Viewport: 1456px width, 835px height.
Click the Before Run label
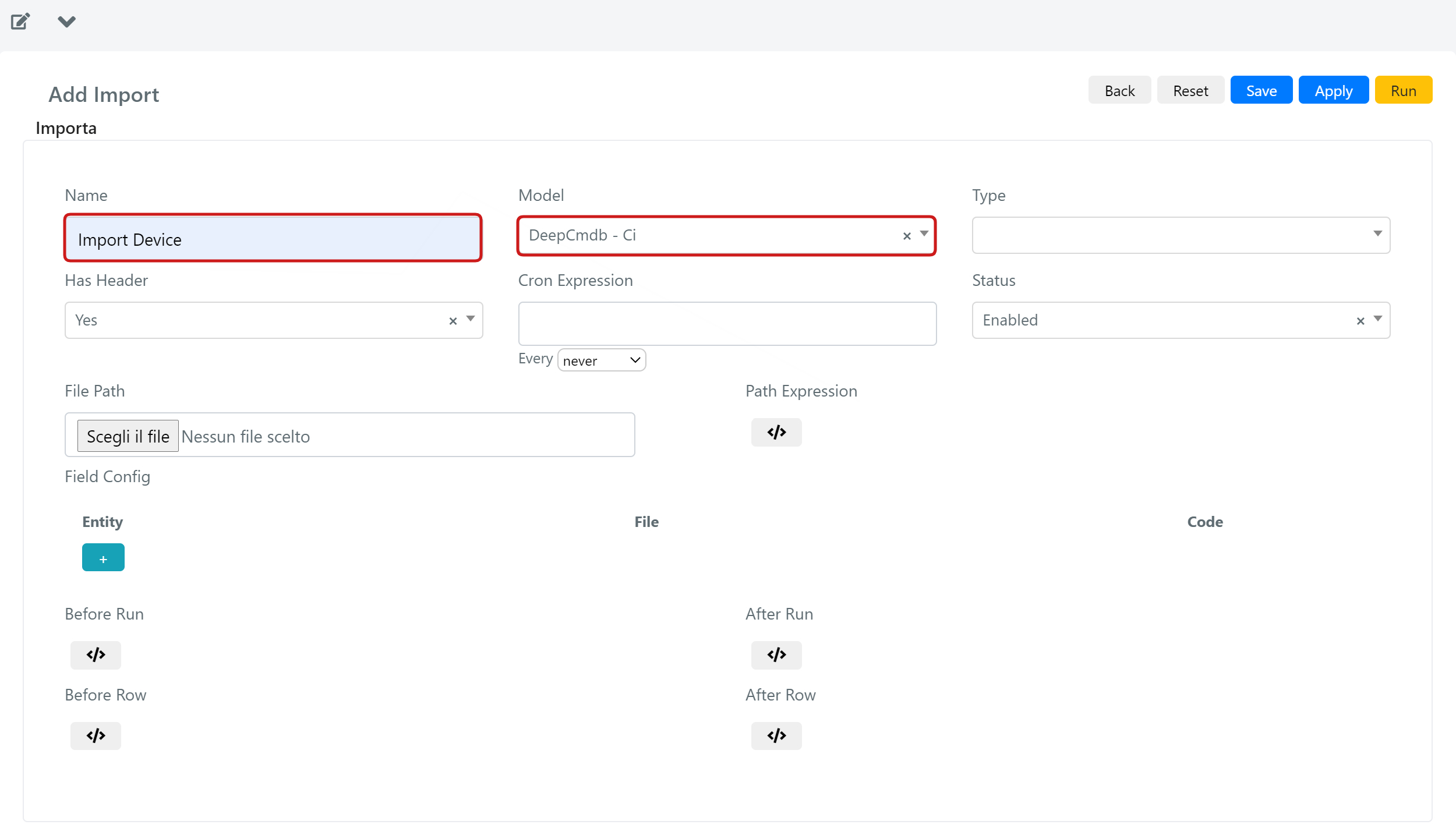(104, 614)
